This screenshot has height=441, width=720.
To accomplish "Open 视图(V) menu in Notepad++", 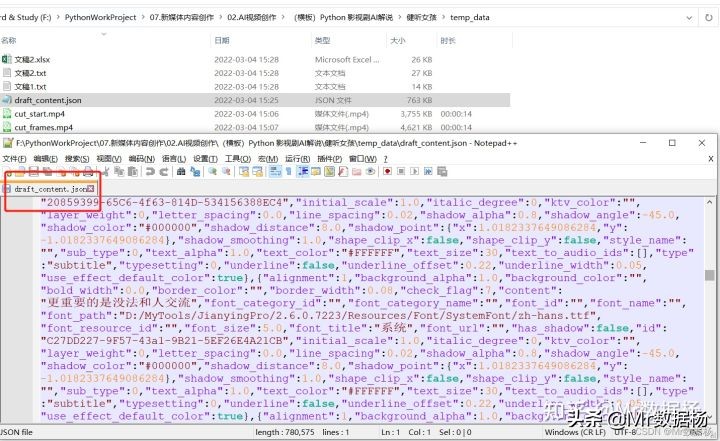I will tap(109, 158).
